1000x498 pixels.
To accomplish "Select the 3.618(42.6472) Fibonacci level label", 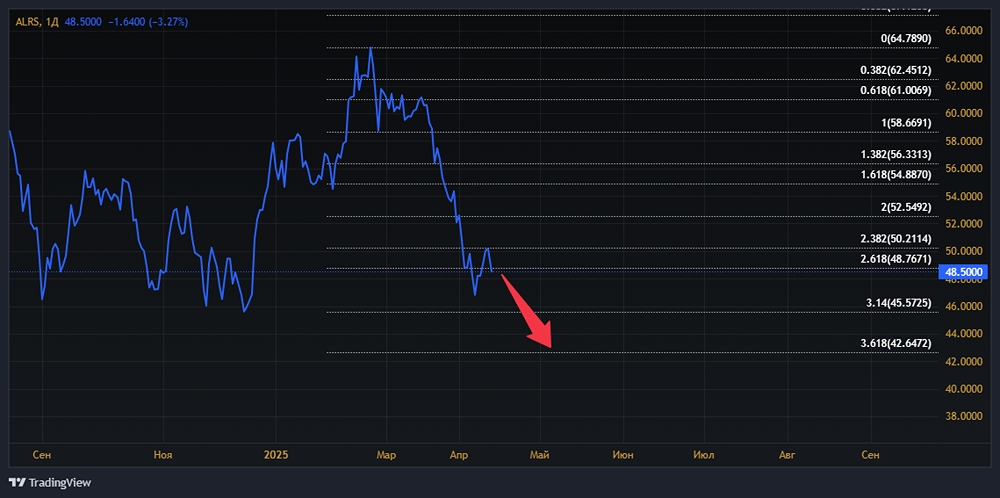I will tap(896, 343).
